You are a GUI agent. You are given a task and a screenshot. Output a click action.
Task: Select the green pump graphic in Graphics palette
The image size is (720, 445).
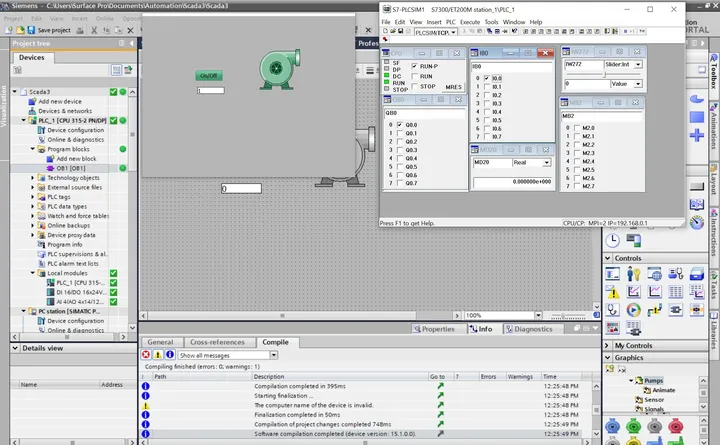[x=633, y=426]
